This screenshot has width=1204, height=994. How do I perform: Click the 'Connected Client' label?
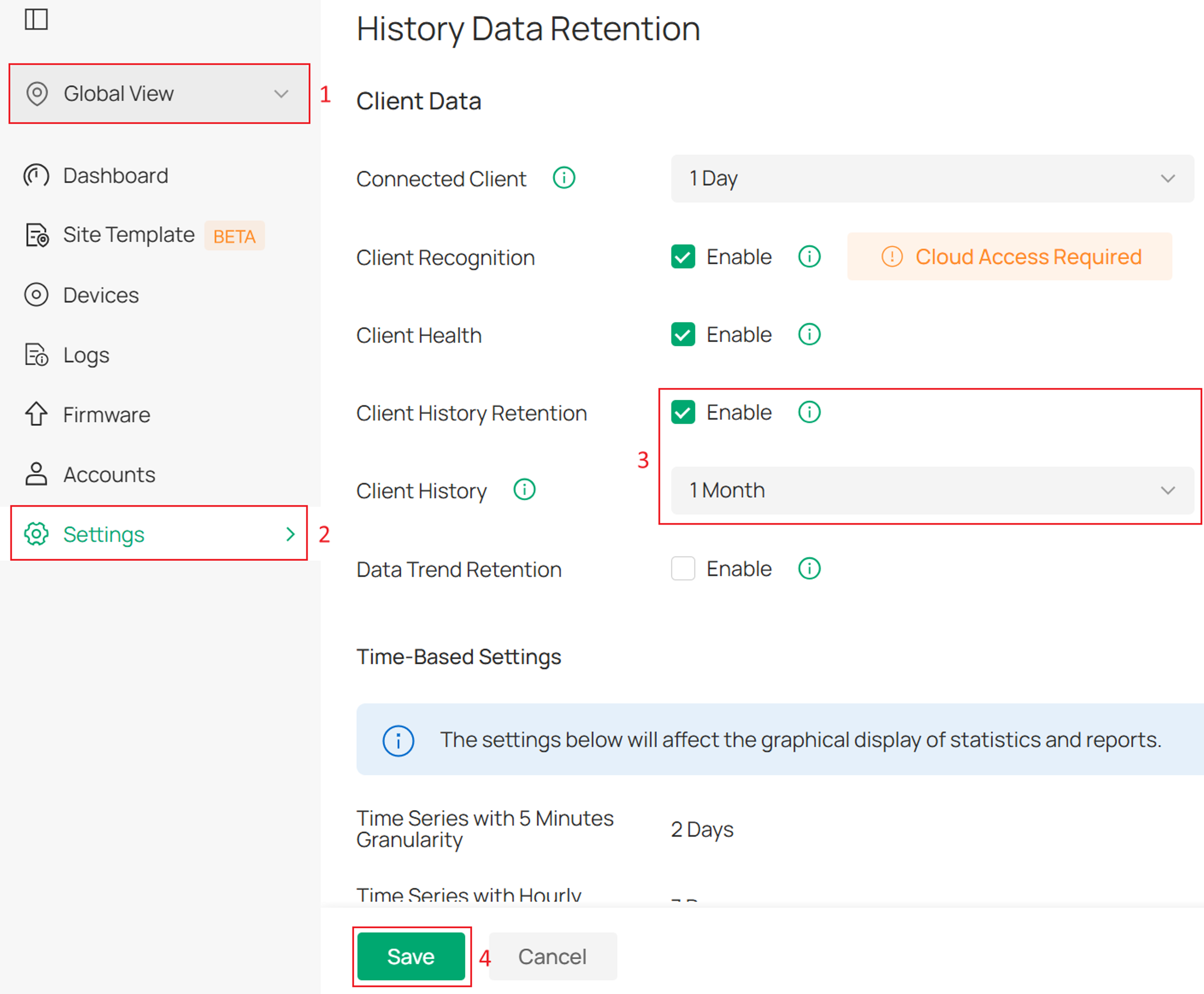(x=441, y=179)
